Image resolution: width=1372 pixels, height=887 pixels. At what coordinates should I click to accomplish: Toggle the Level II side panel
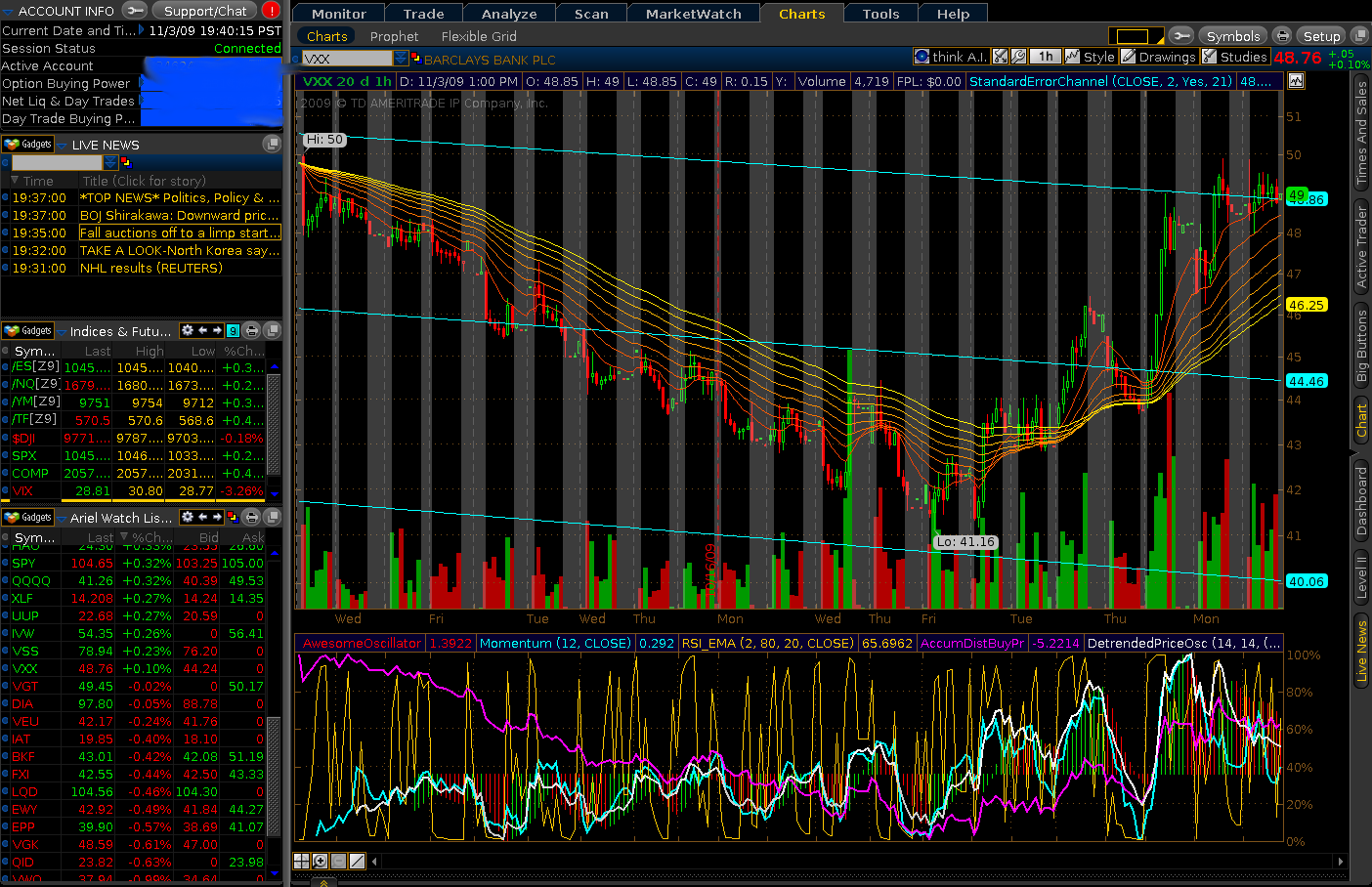click(1360, 575)
